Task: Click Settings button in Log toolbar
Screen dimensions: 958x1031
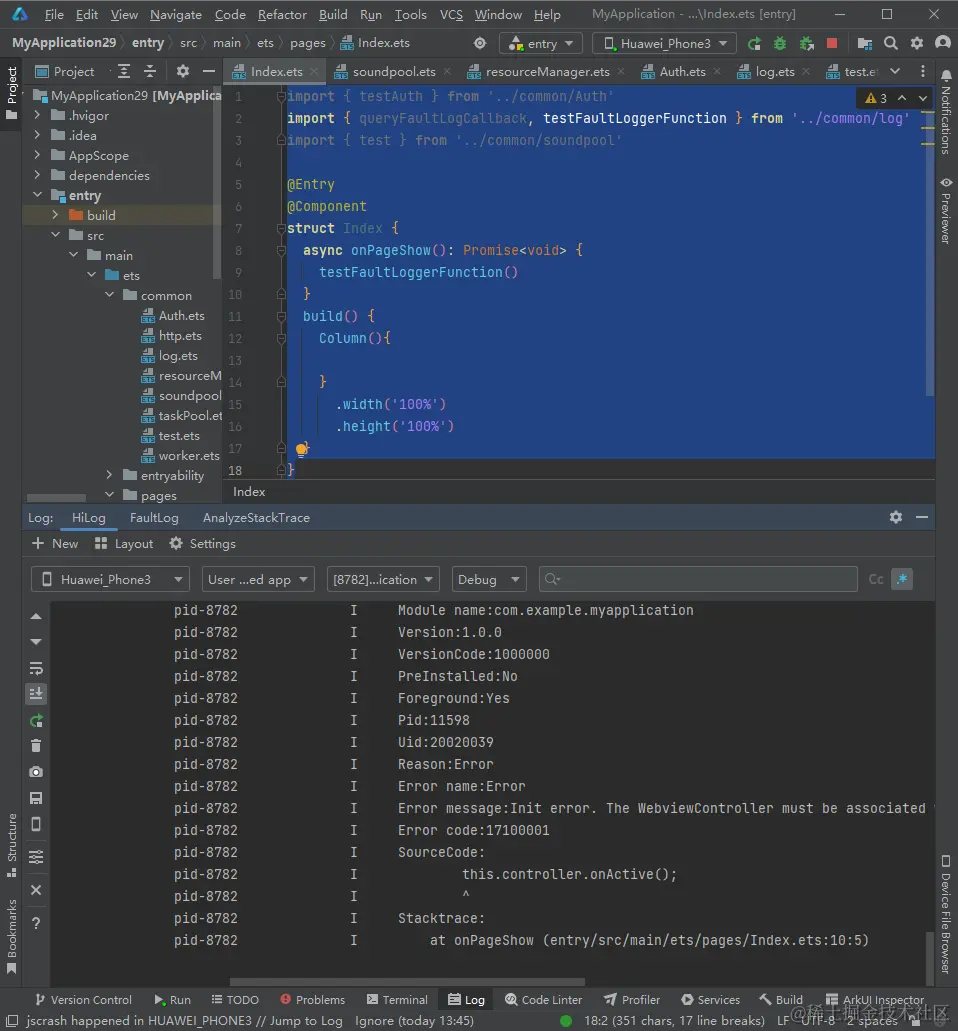Action: (x=203, y=544)
